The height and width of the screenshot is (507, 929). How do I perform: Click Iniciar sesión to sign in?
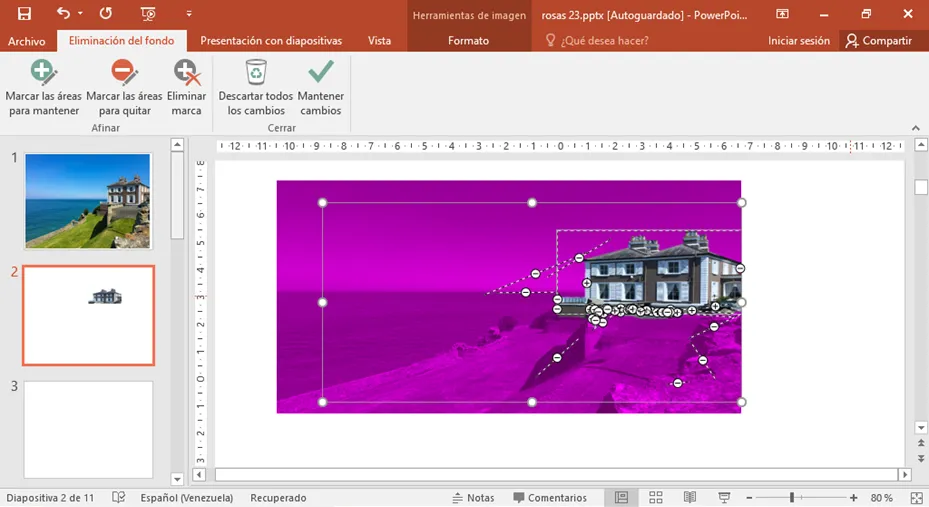[x=798, y=41]
